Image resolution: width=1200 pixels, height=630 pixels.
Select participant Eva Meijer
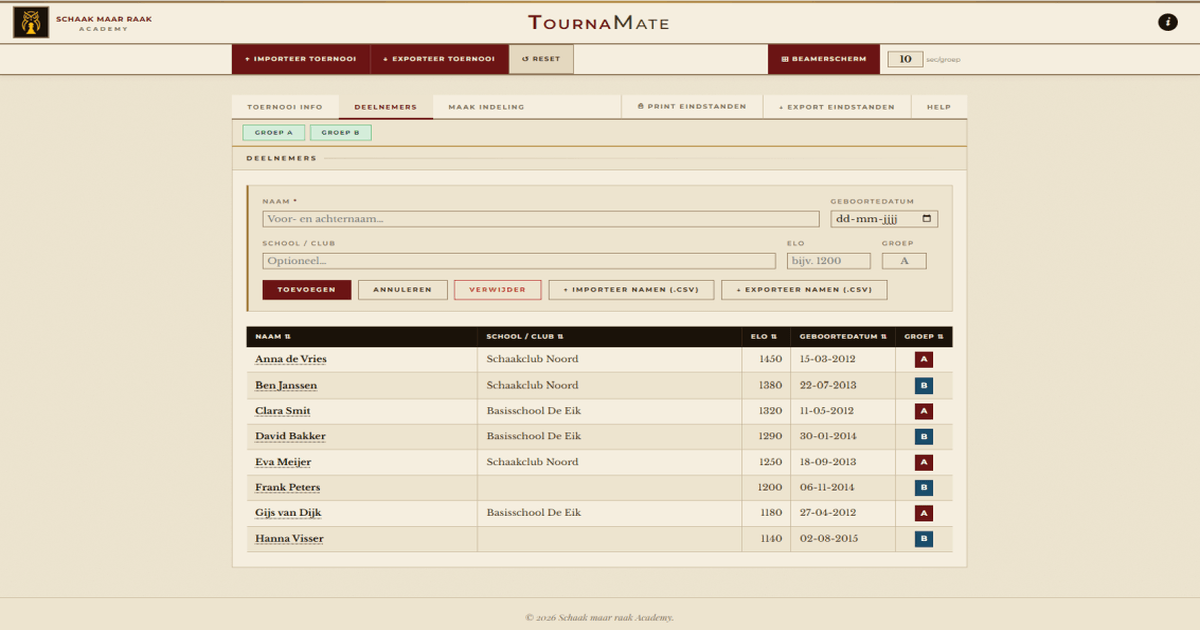(x=283, y=462)
